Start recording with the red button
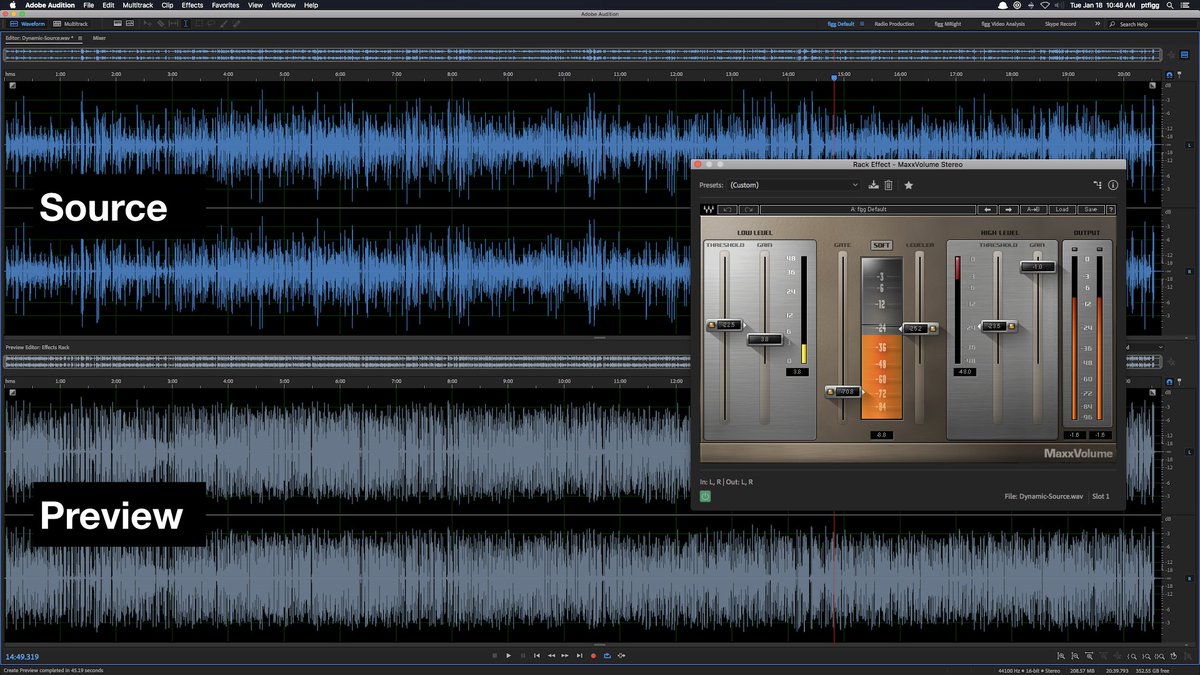The width and height of the screenshot is (1200, 675). point(593,655)
